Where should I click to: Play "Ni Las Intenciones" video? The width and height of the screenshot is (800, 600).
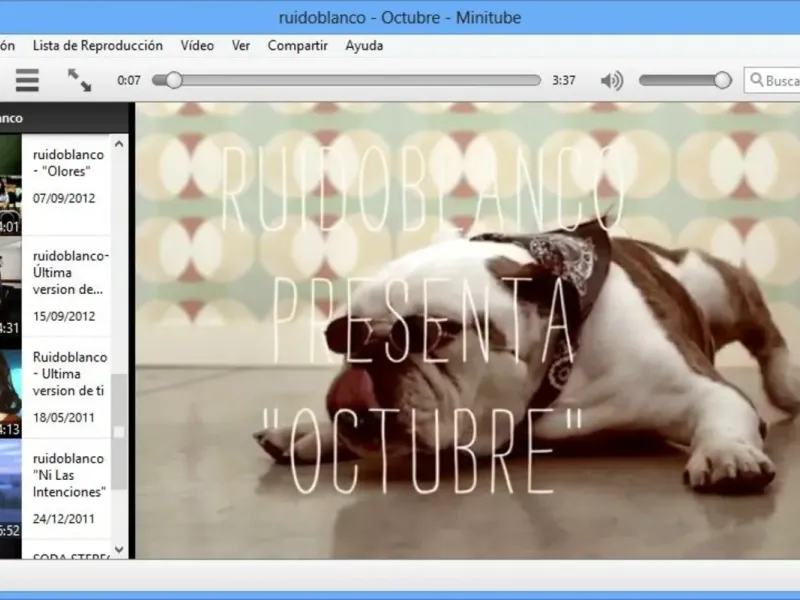click(x=67, y=476)
